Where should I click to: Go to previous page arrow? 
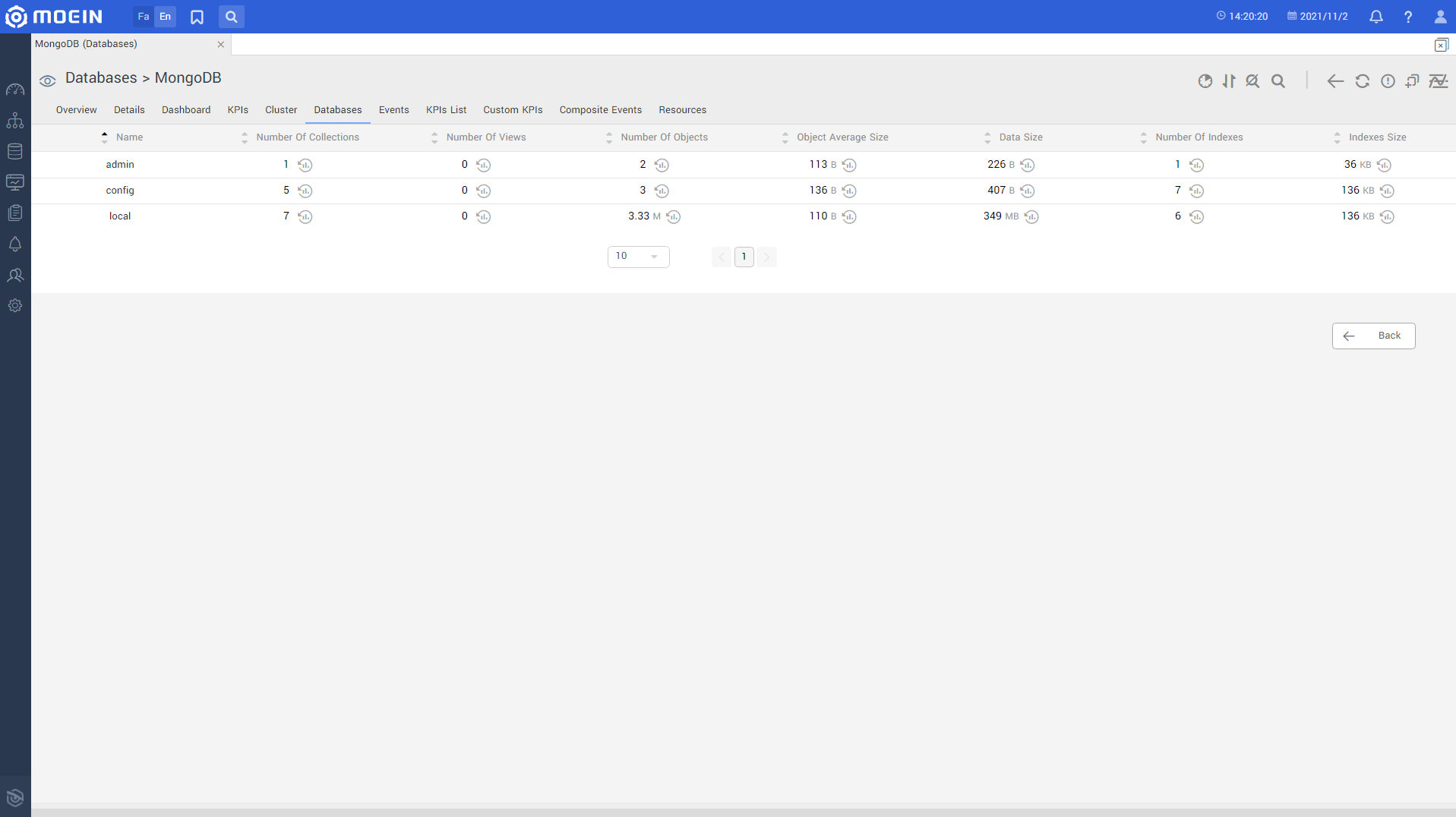click(722, 257)
